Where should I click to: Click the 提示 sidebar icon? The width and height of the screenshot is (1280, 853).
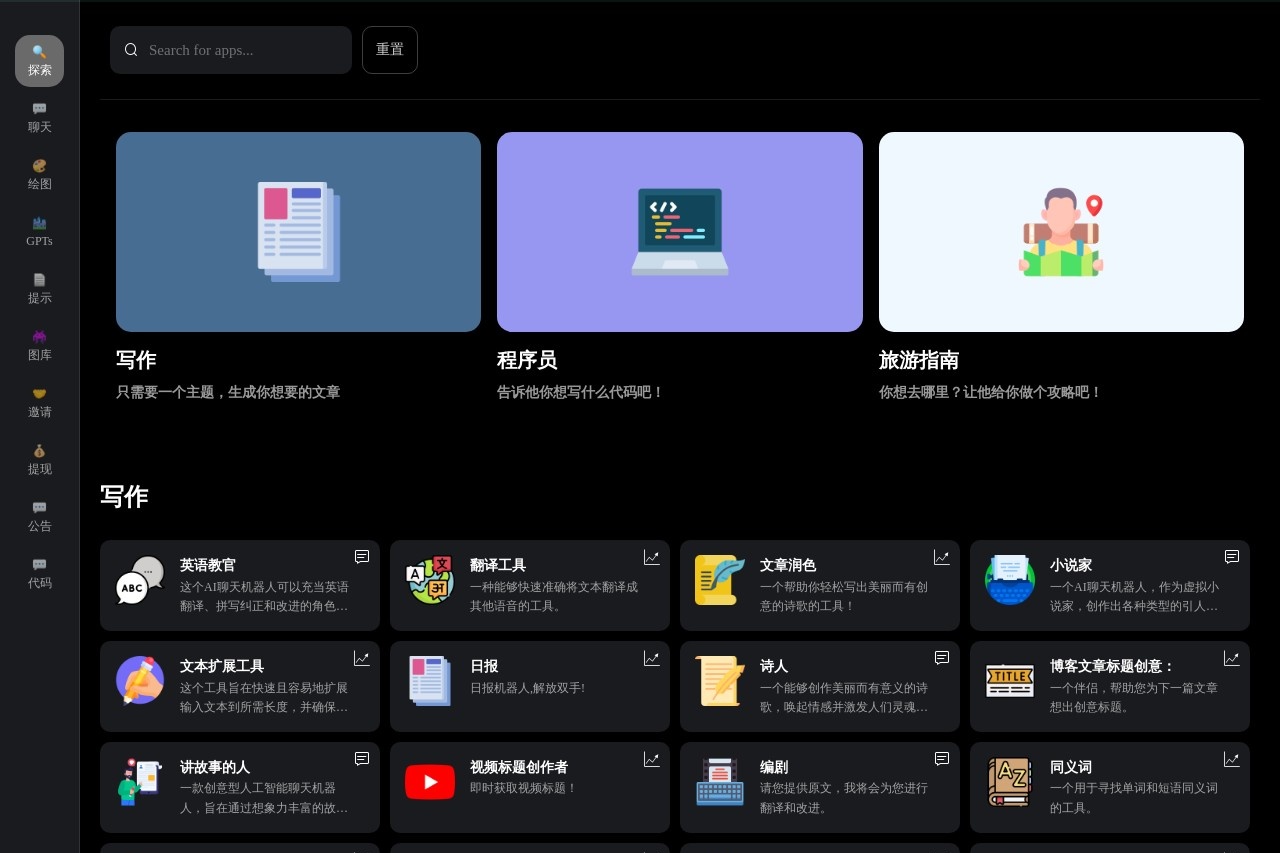(40, 288)
